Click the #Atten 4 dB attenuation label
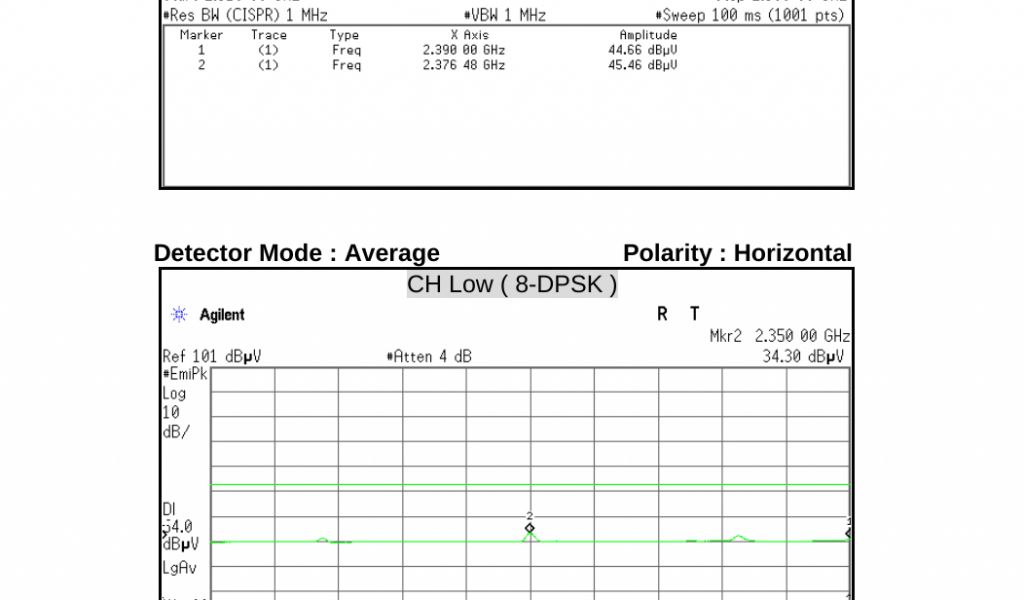The width and height of the screenshot is (1024, 600). pos(428,357)
